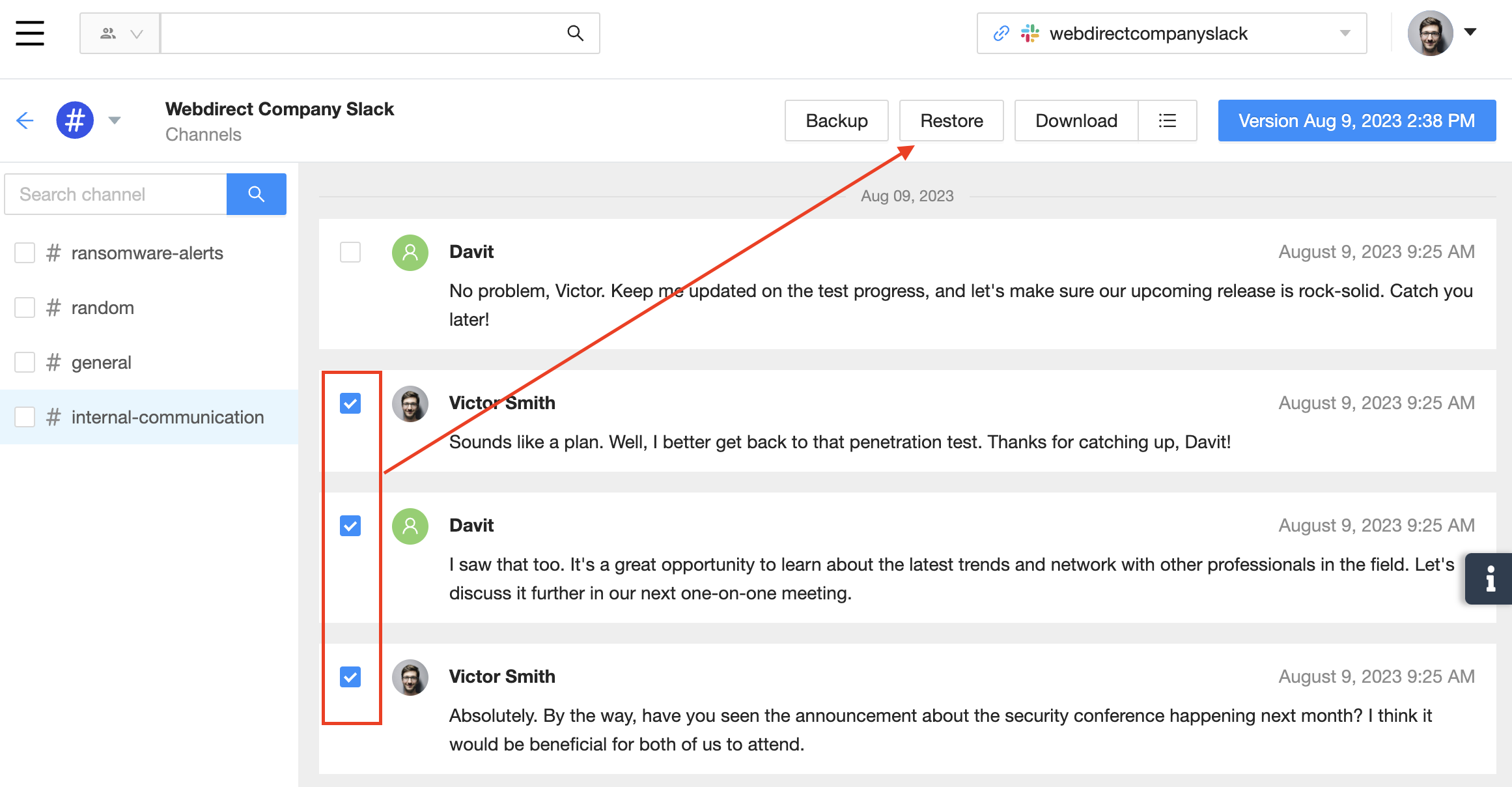
Task: Click the blue channel search button
Action: (x=256, y=194)
